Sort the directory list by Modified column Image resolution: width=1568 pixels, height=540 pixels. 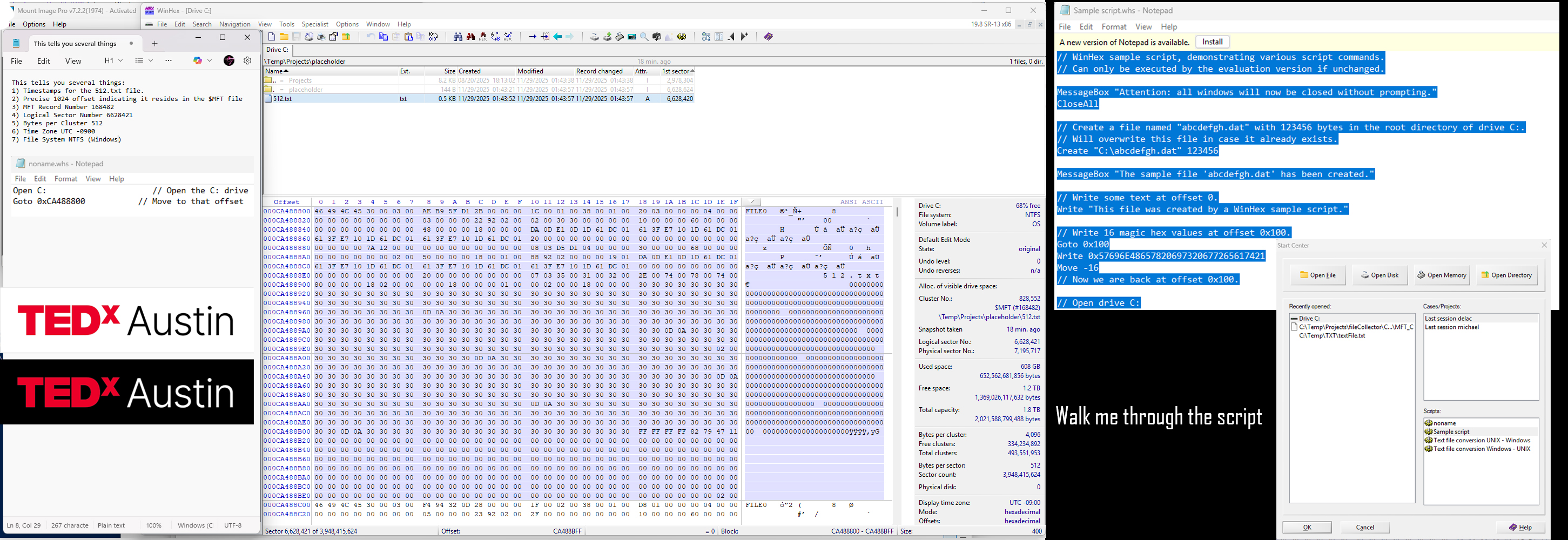click(530, 71)
